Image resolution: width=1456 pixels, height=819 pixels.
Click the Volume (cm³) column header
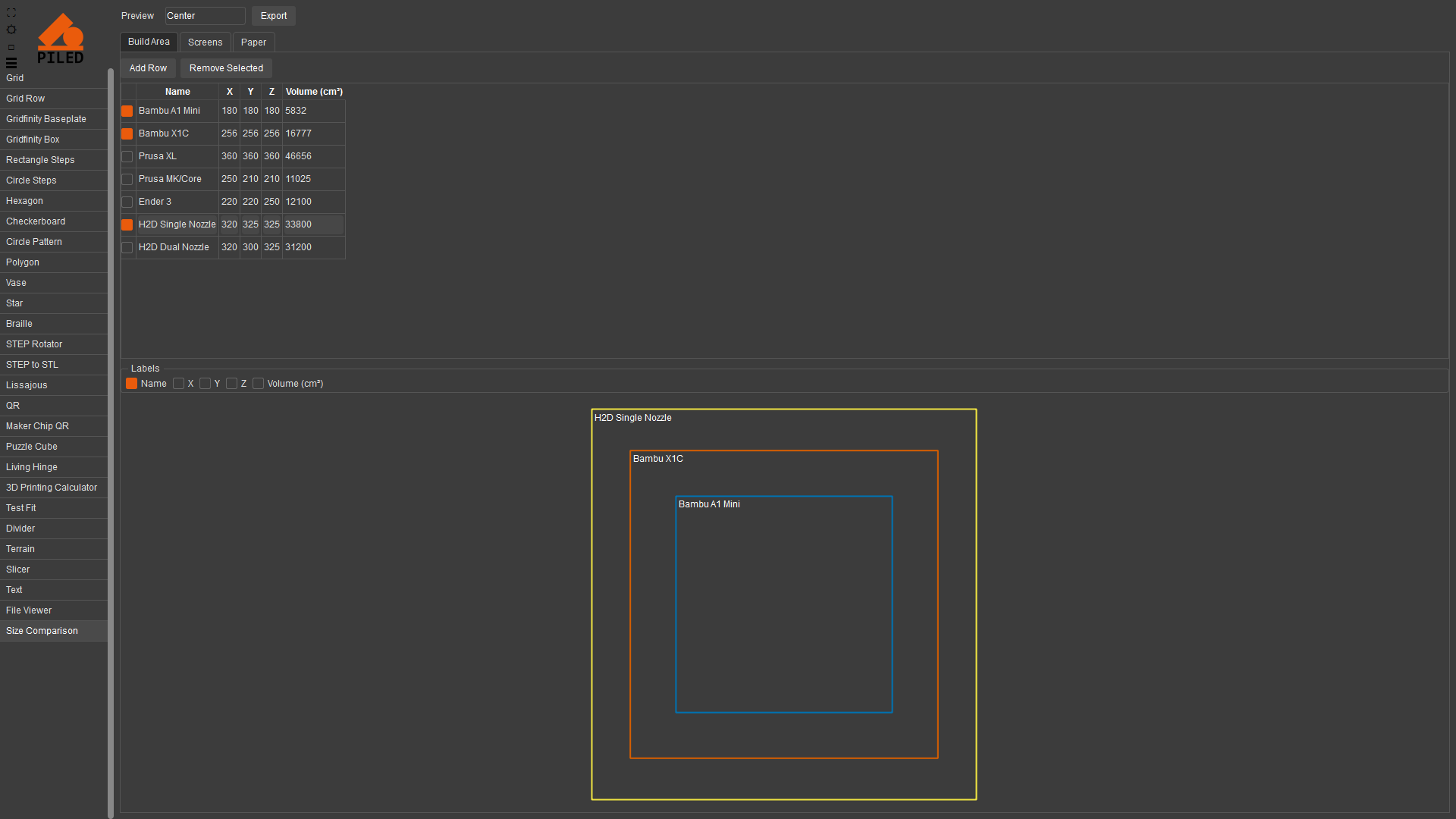pos(314,92)
